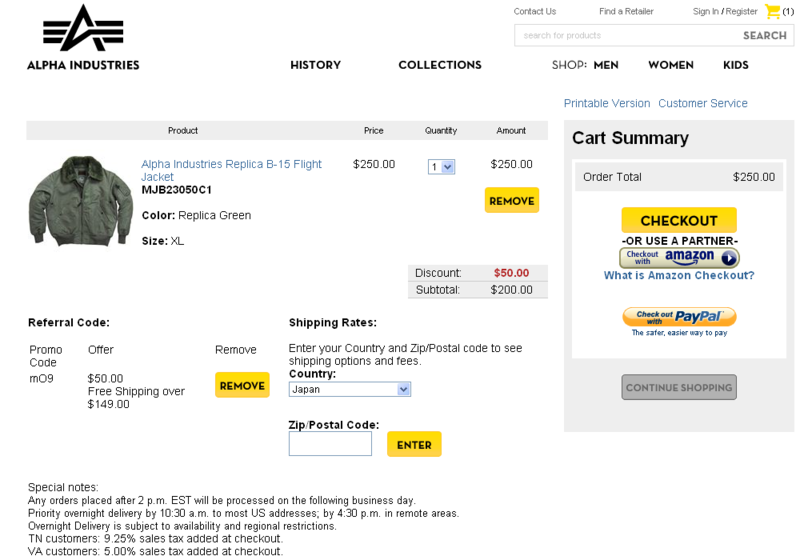The height and width of the screenshot is (560, 800).
Task: Click the SEARCH button
Action: coord(764,35)
